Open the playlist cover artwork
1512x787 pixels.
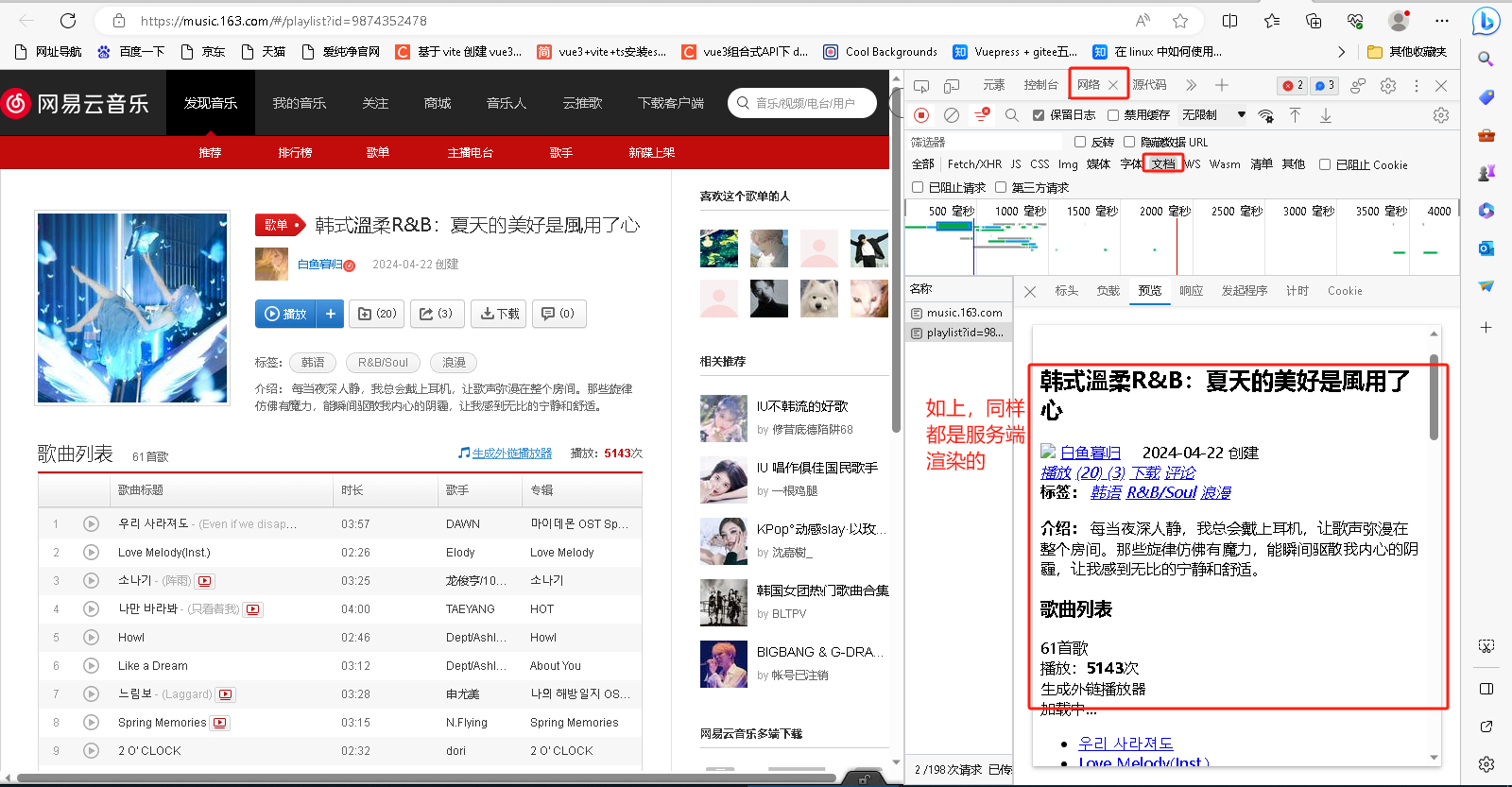pos(132,308)
